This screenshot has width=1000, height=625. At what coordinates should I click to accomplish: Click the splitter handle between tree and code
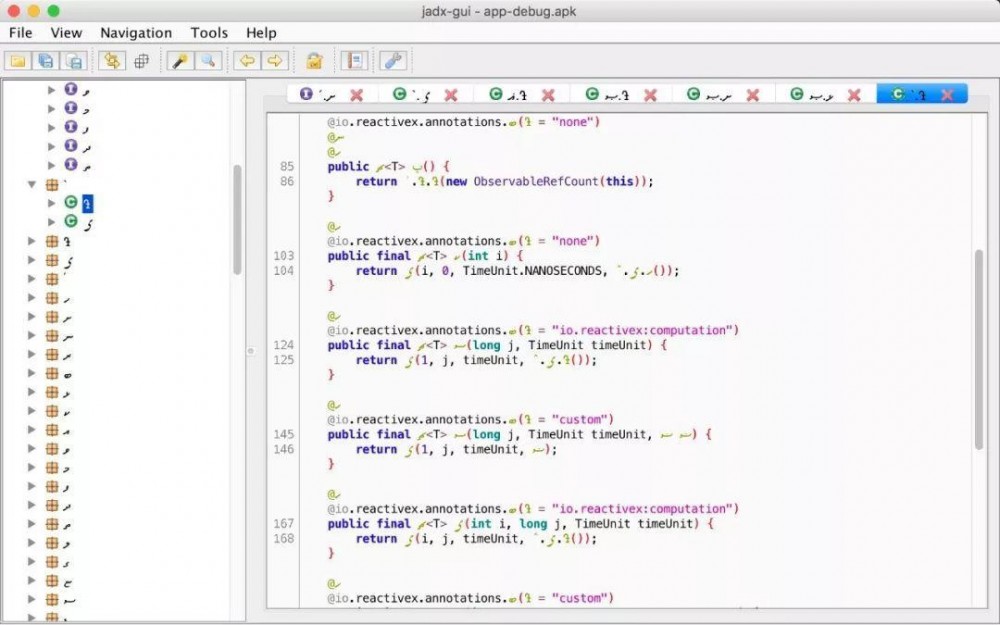[x=251, y=351]
